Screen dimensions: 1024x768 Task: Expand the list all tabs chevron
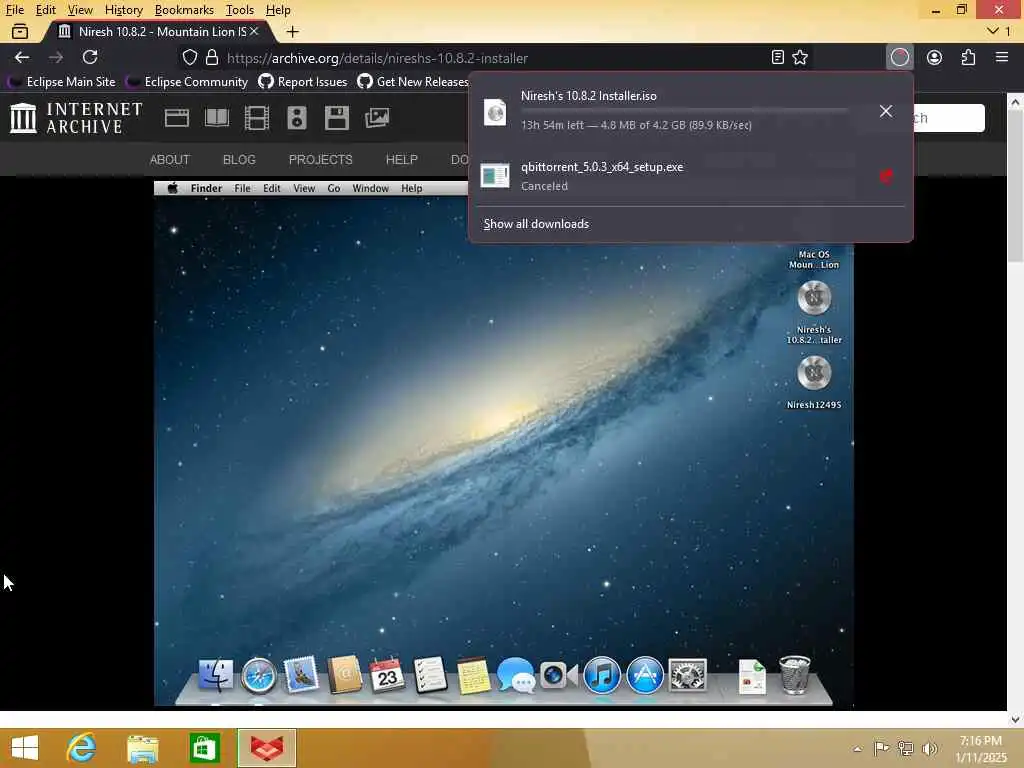[993, 31]
